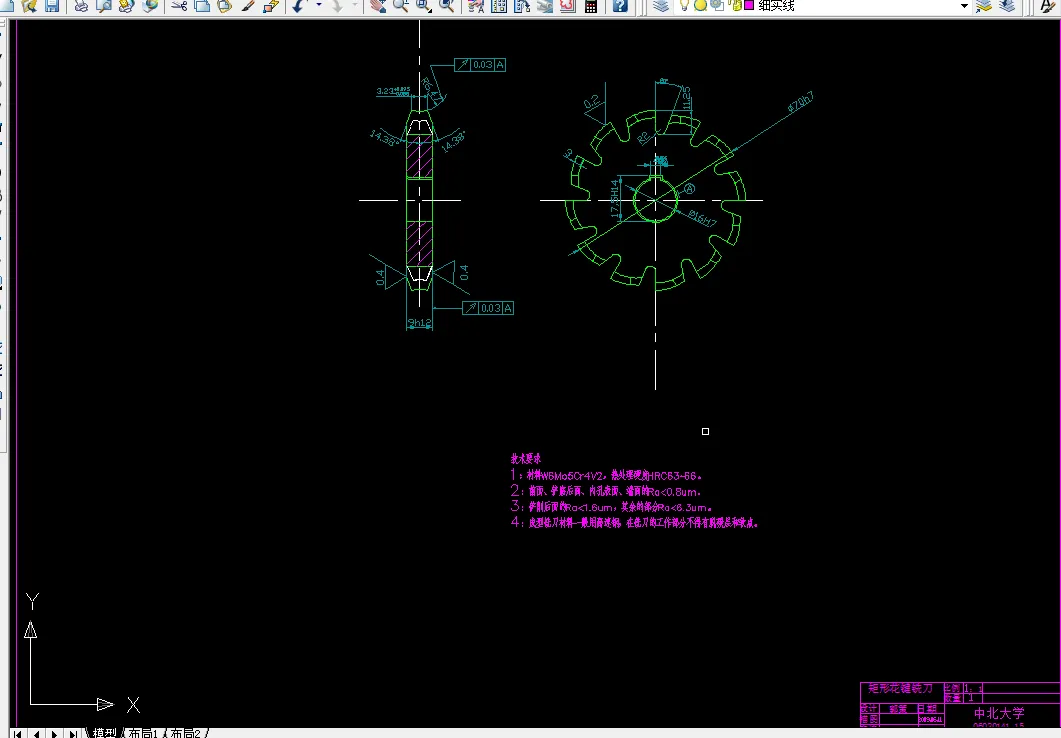Select requirement line 3 with Ra<1.6um

tap(611, 507)
